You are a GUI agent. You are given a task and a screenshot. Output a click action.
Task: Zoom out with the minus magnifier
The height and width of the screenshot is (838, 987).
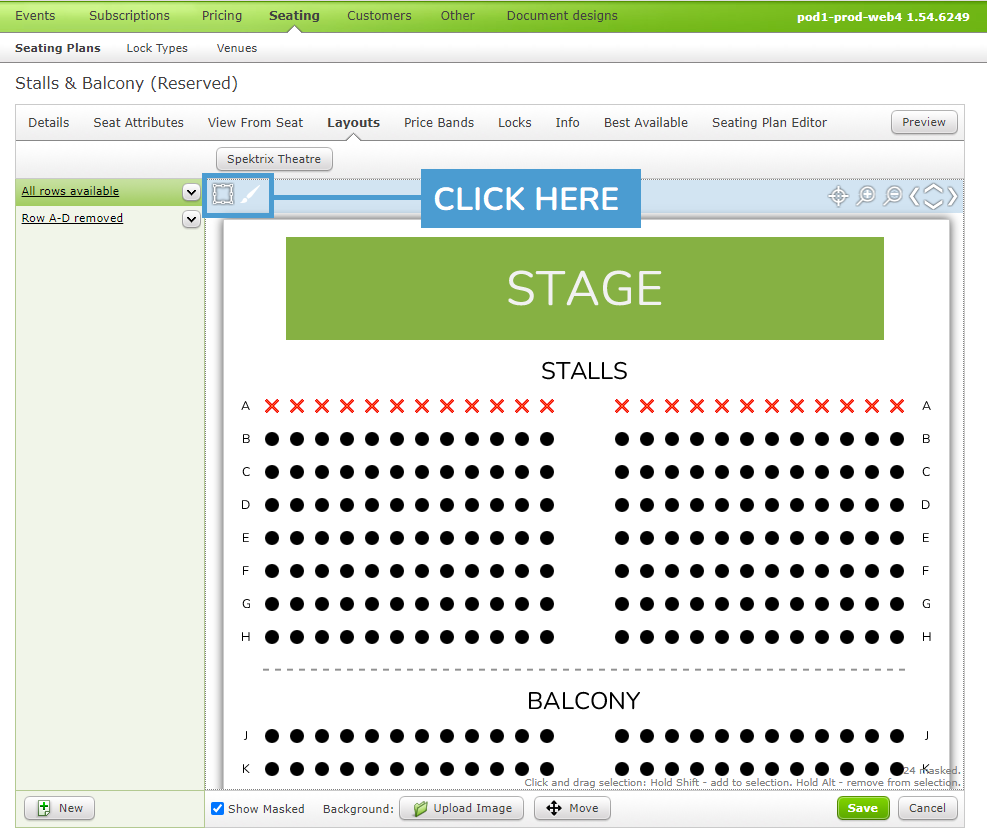point(893,196)
